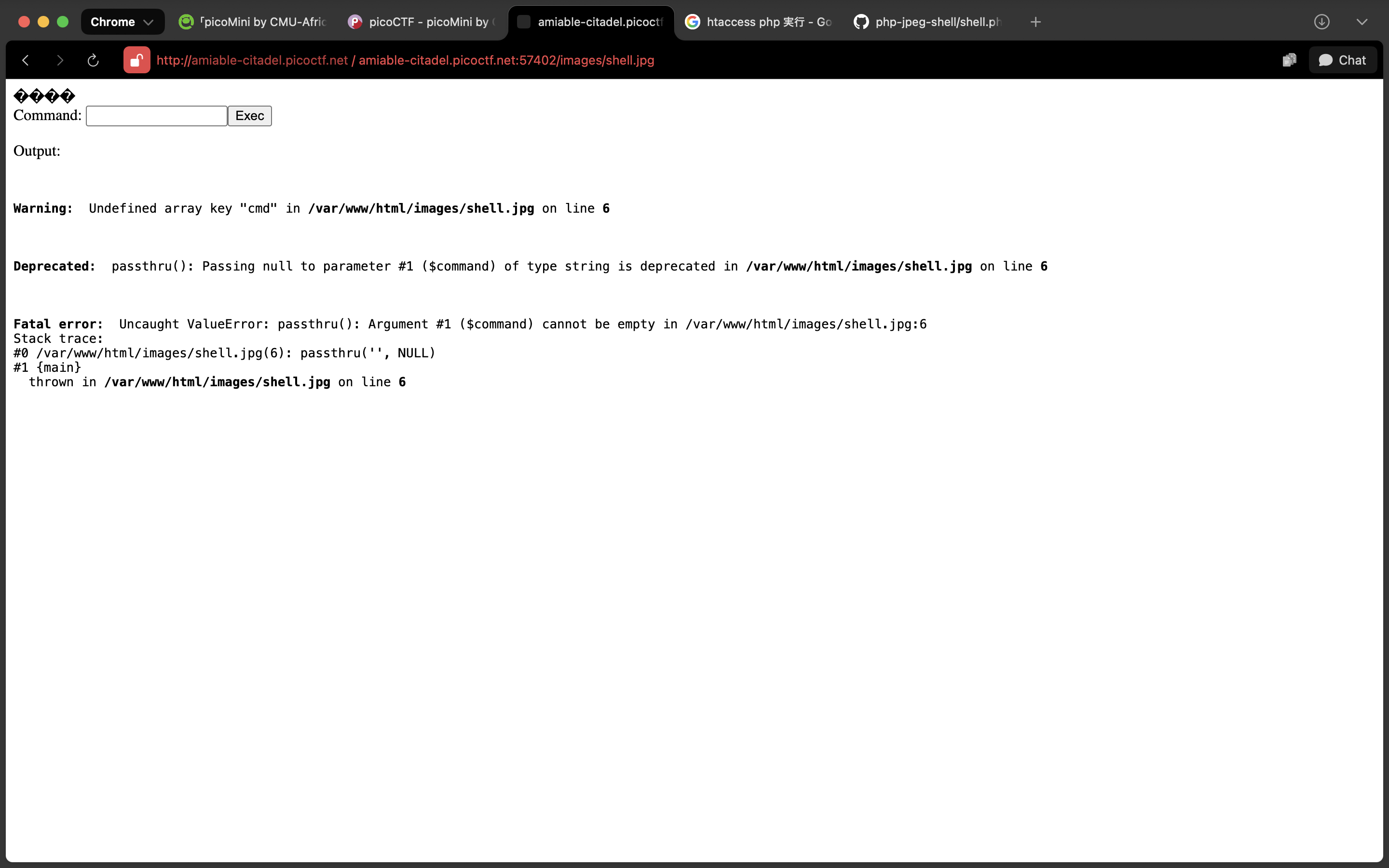Viewport: 1389px width, 868px height.
Task: Reload the current page
Action: click(x=93, y=60)
